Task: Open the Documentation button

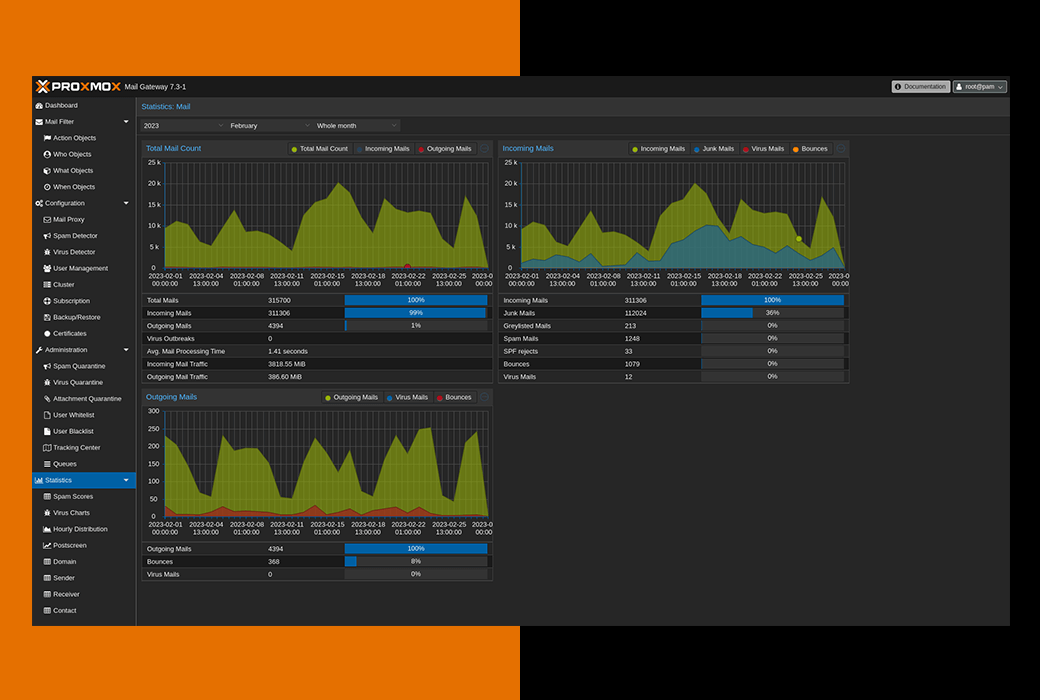Action: point(920,87)
